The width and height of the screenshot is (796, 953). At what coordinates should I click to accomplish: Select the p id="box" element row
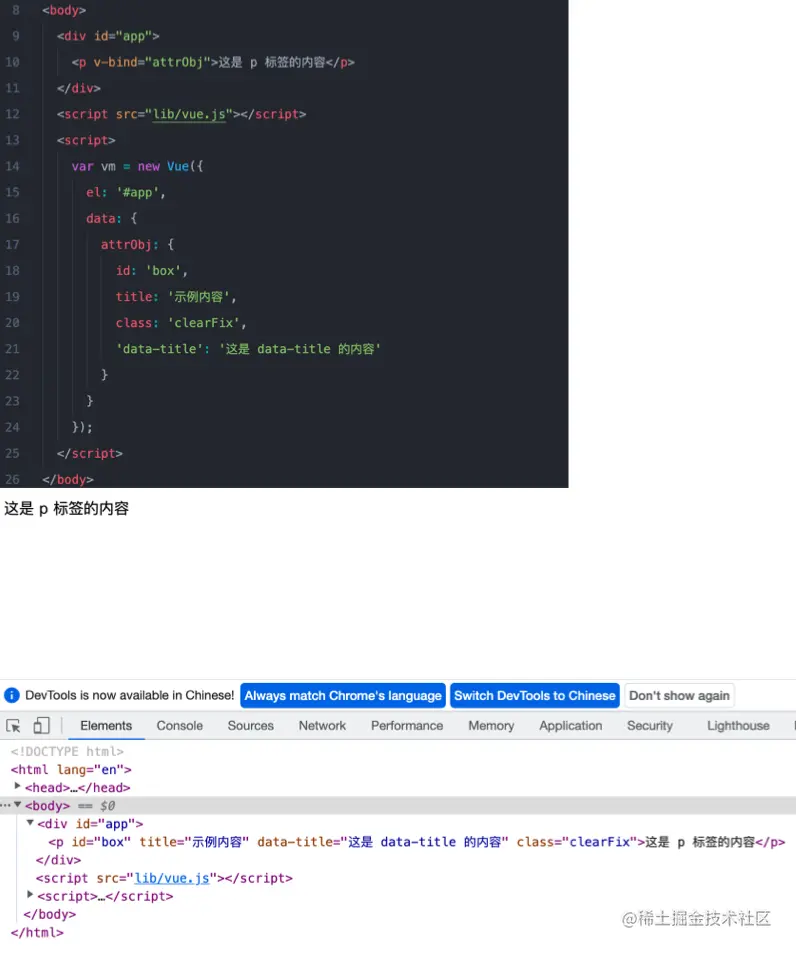(x=417, y=842)
